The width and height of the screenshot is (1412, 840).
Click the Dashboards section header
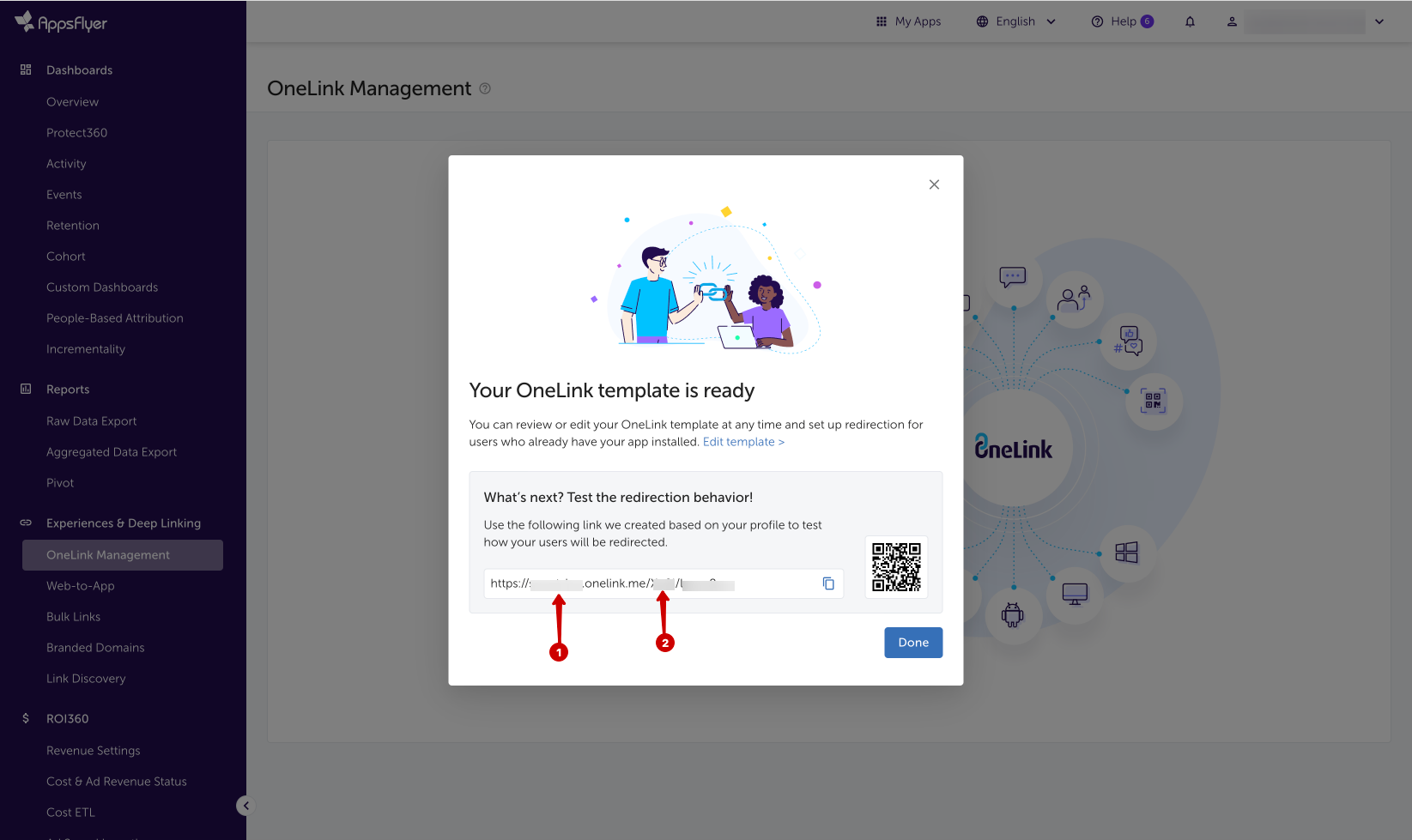tap(79, 69)
